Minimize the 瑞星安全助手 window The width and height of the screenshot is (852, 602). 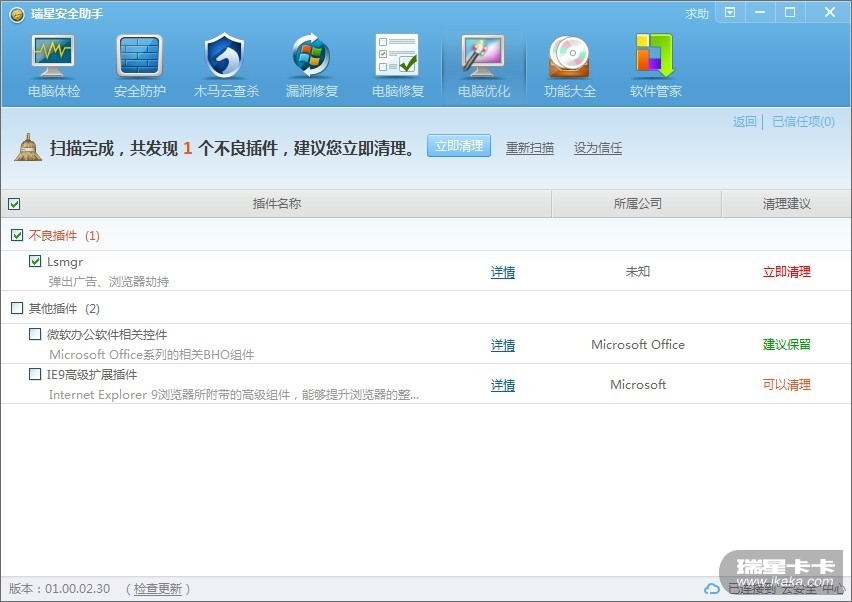[760, 12]
